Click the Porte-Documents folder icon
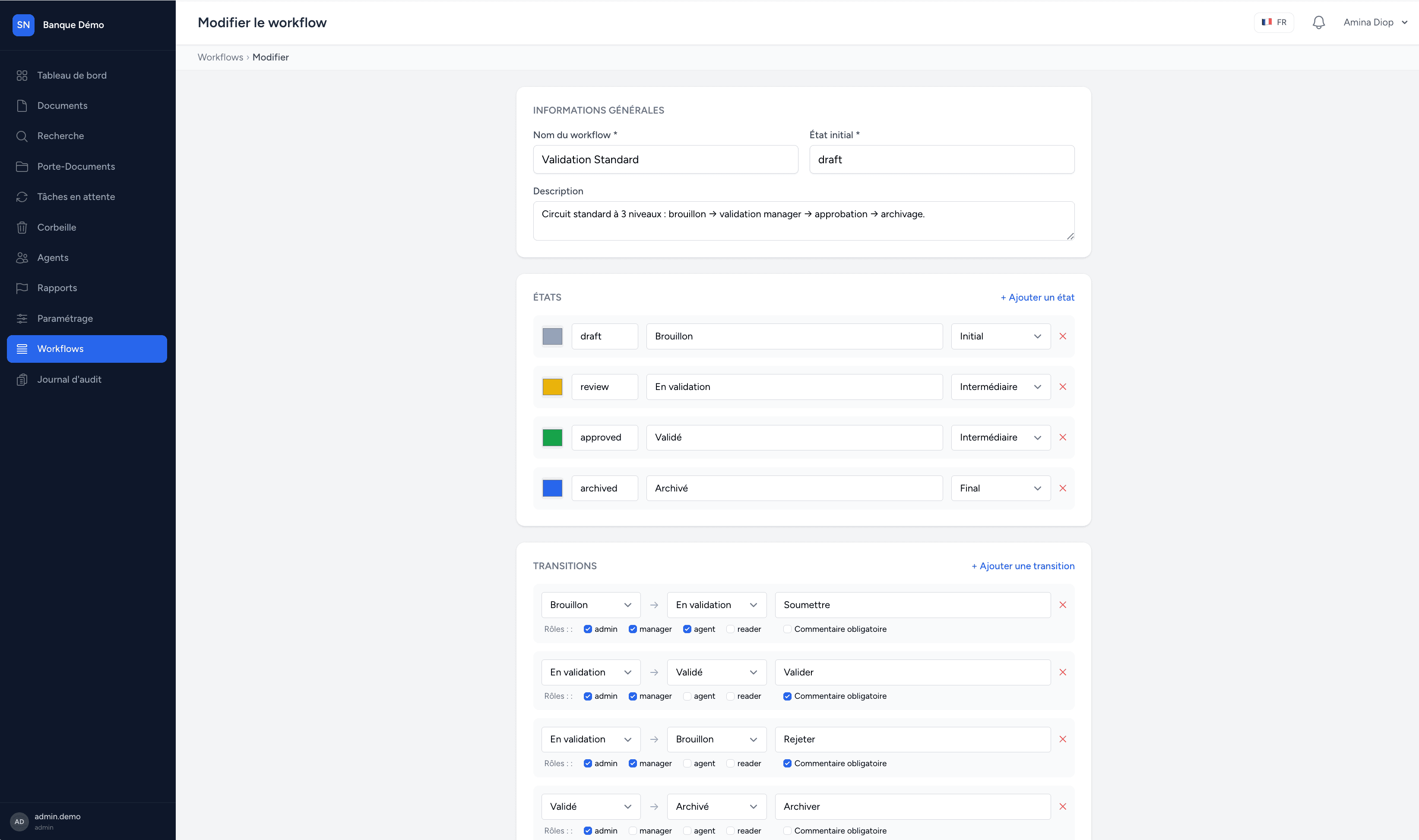1419x840 pixels. click(22, 166)
